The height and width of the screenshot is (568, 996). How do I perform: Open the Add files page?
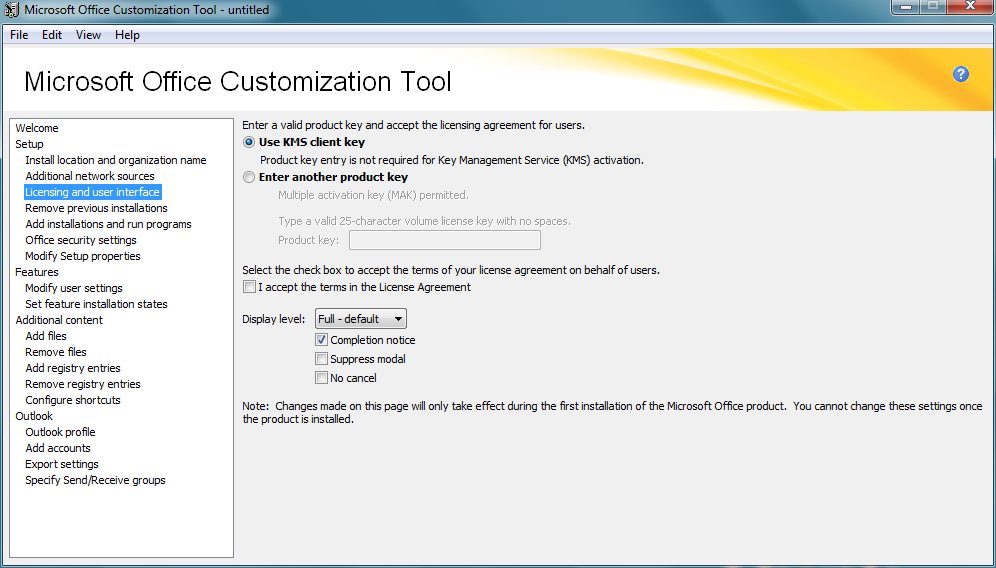coord(46,336)
